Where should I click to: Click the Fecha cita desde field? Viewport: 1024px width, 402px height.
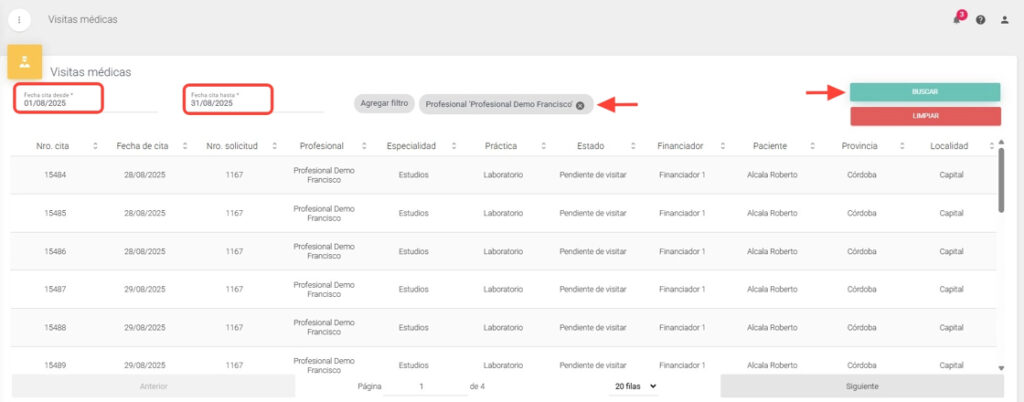pyautogui.click(x=60, y=103)
